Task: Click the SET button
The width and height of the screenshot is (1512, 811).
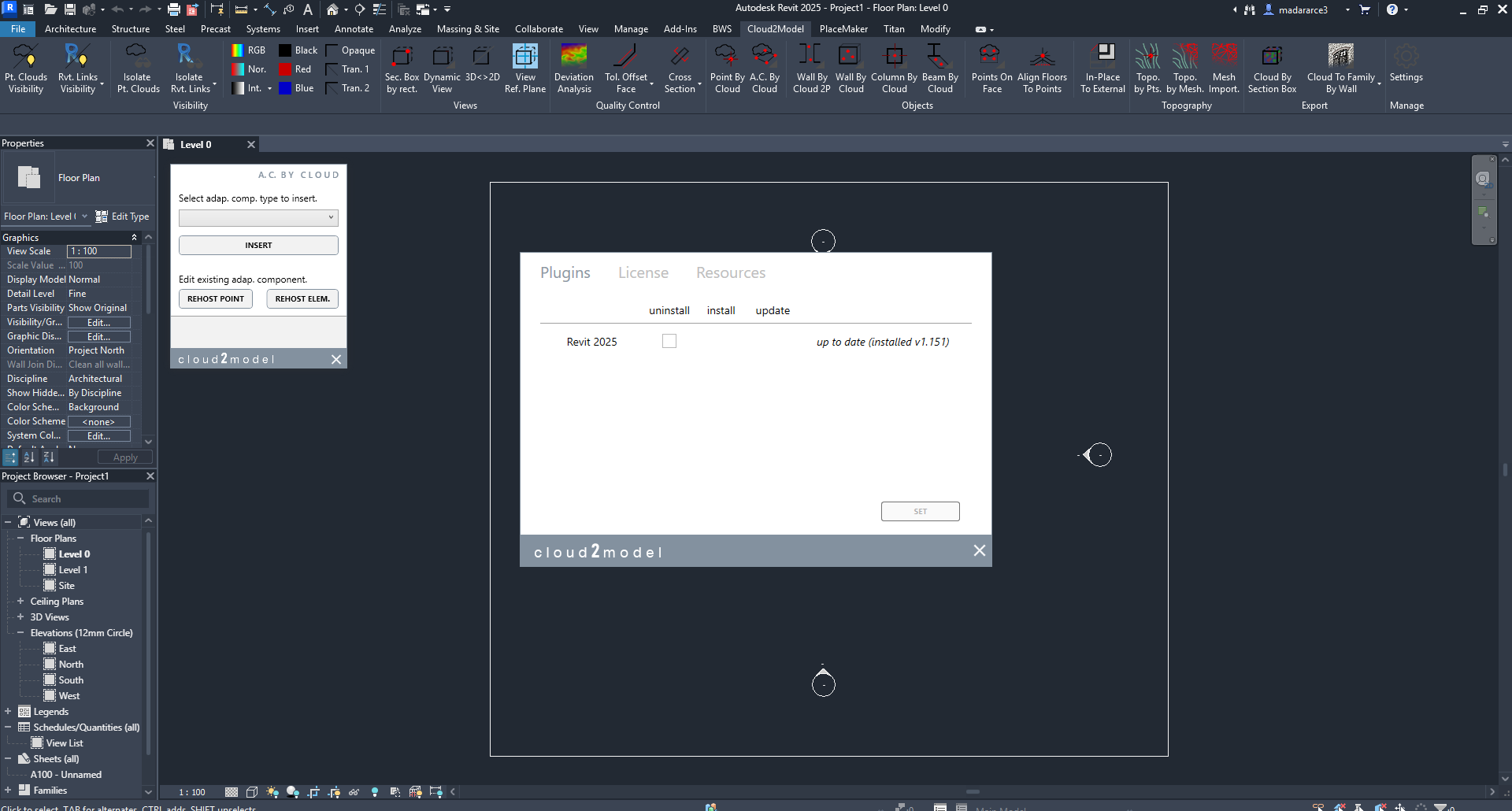Action: [920, 511]
